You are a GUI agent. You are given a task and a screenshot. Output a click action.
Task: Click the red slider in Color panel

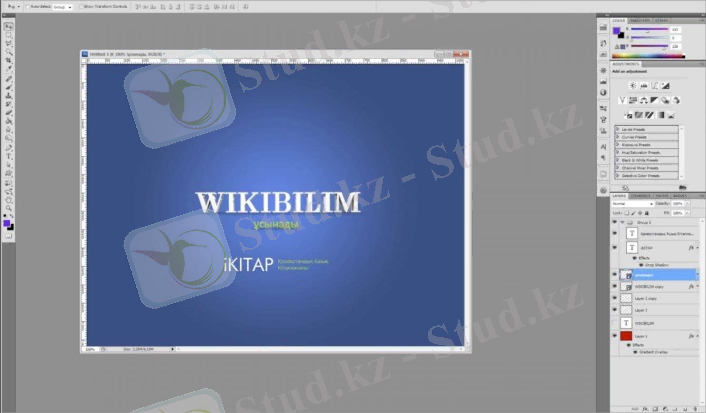point(650,29)
